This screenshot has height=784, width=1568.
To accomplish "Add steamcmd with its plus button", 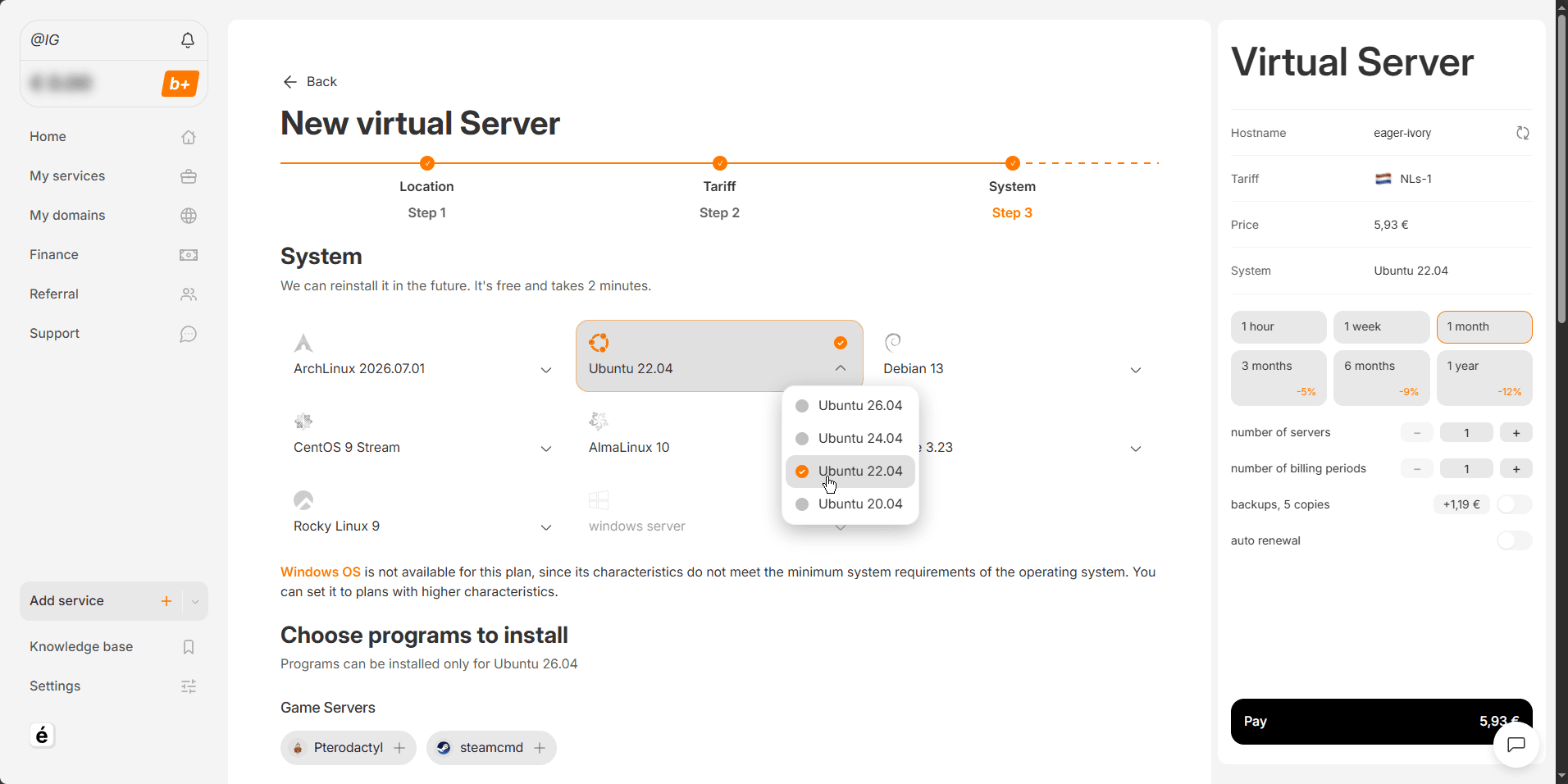I will pyautogui.click(x=540, y=748).
